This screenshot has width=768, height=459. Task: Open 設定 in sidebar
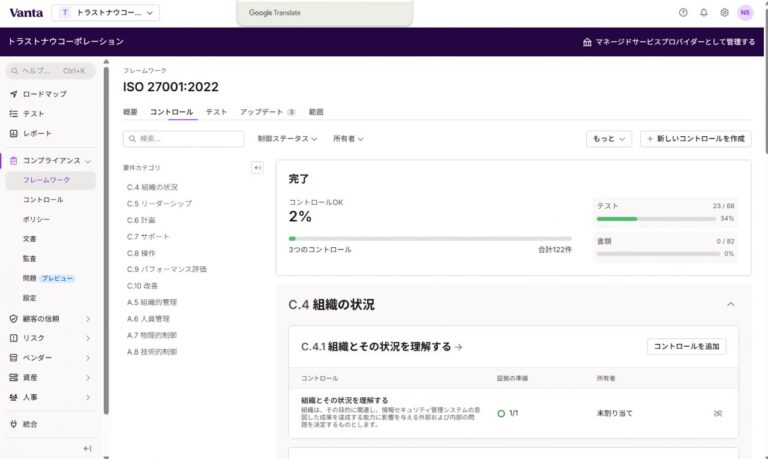[x=29, y=298]
